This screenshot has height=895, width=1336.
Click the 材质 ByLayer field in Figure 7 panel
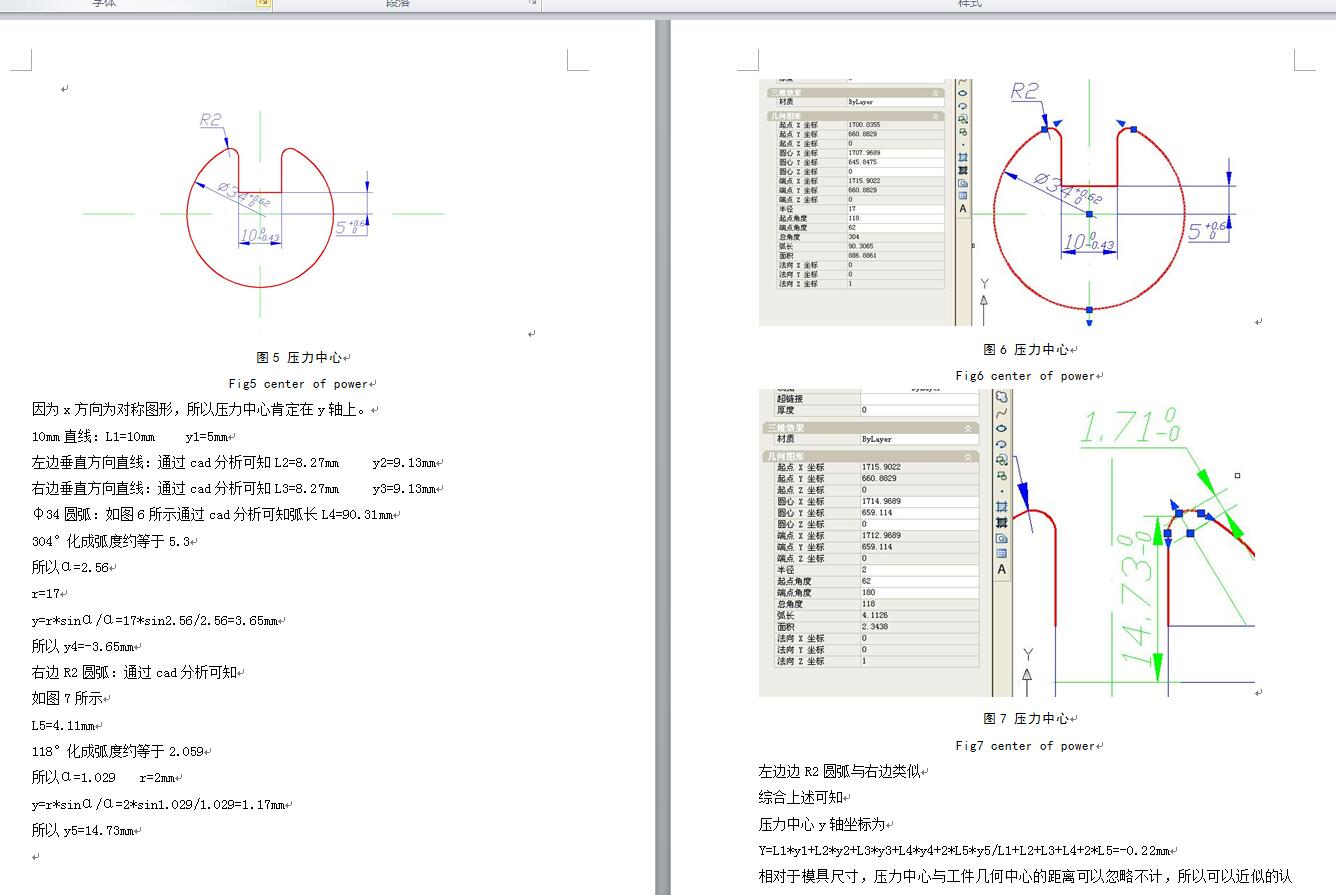pos(919,439)
